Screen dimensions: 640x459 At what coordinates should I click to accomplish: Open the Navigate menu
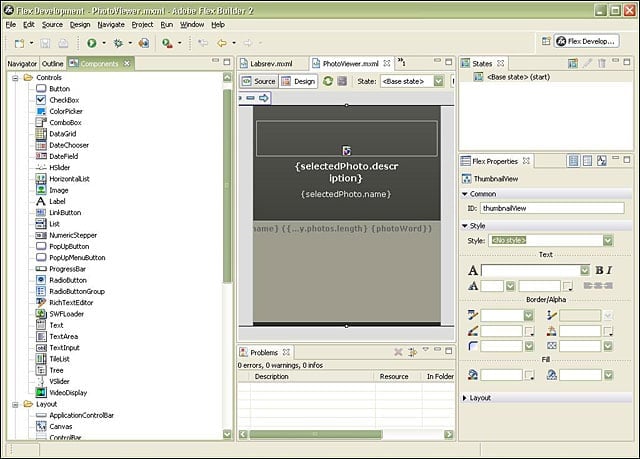click(x=111, y=24)
